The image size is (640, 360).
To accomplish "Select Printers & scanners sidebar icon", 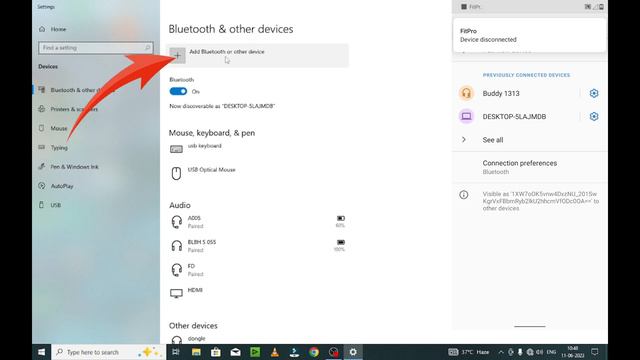I will click(42, 109).
